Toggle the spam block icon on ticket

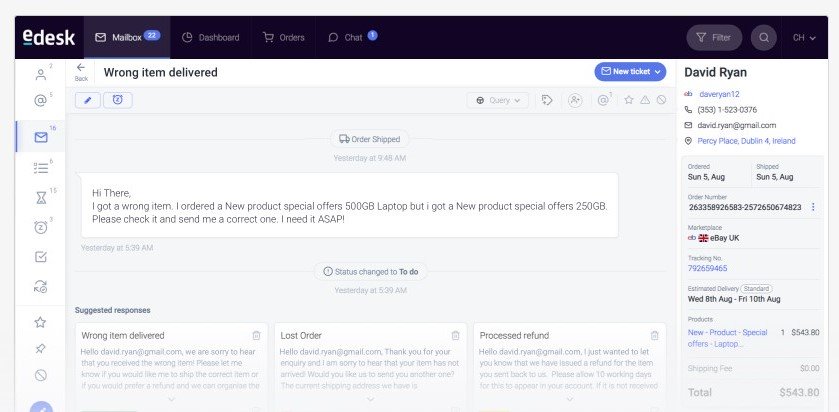(x=661, y=100)
